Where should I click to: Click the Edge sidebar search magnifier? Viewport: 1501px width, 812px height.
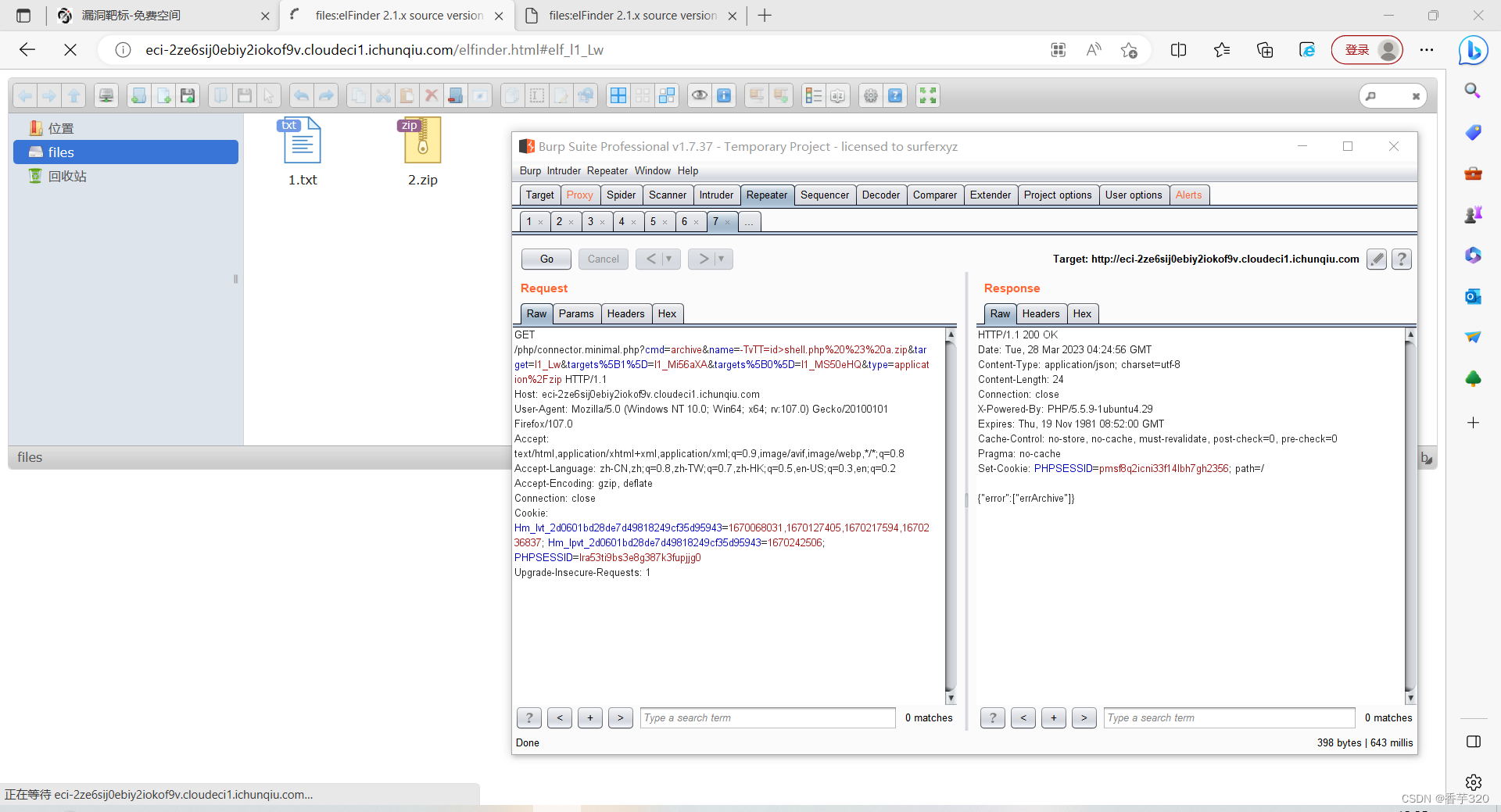pyautogui.click(x=1473, y=91)
